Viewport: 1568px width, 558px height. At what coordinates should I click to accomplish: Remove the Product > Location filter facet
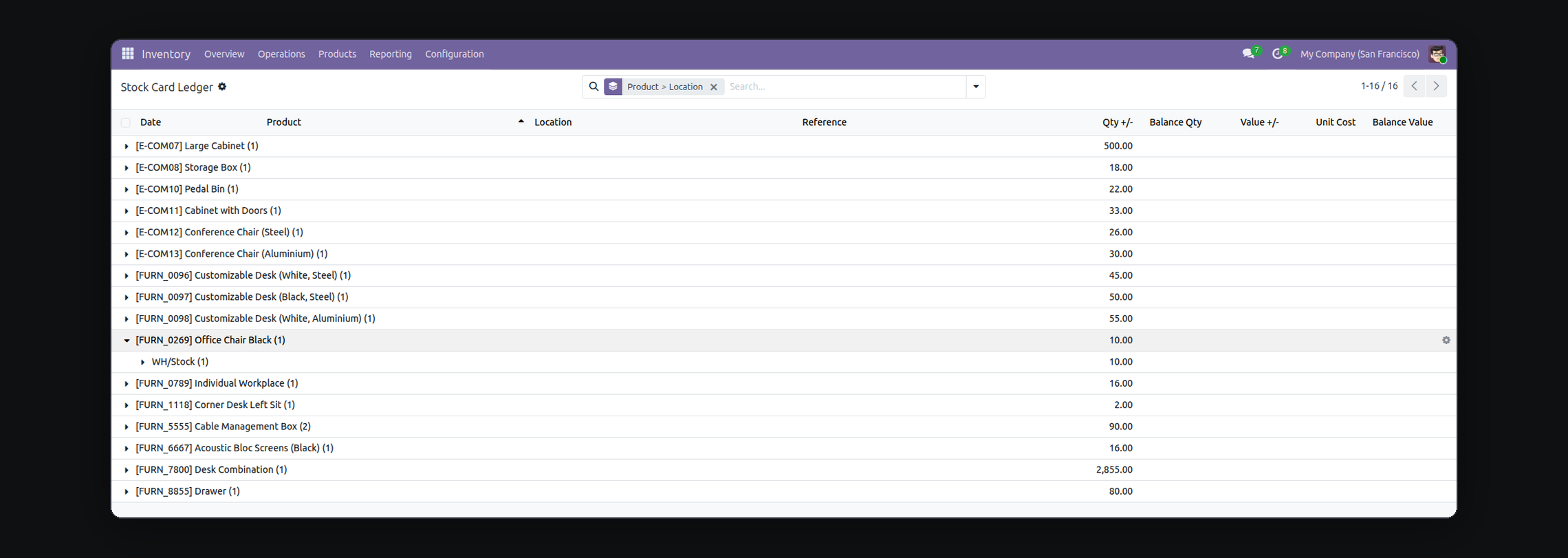714,87
